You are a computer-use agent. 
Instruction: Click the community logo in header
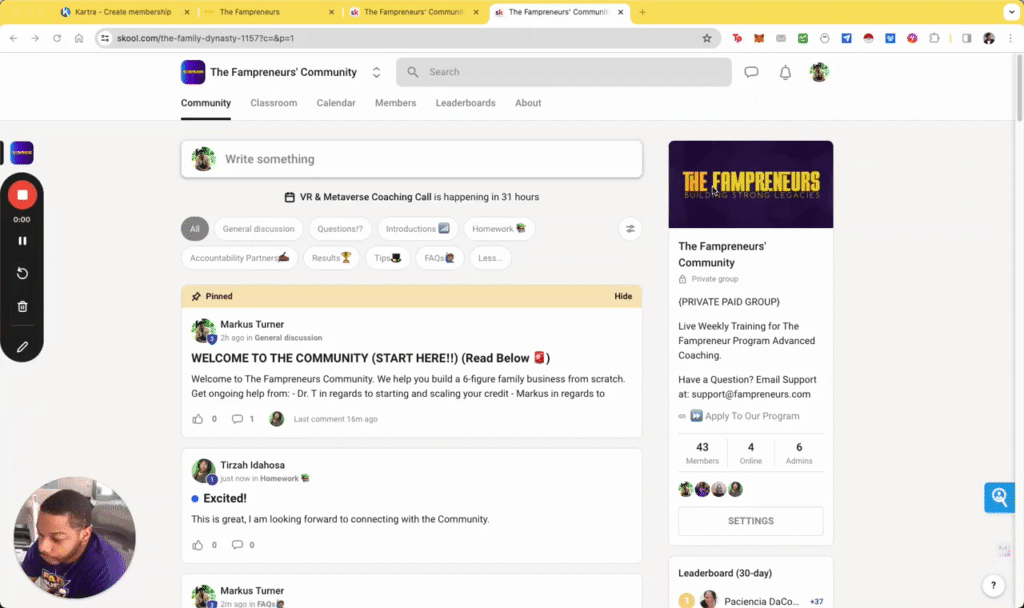[193, 72]
